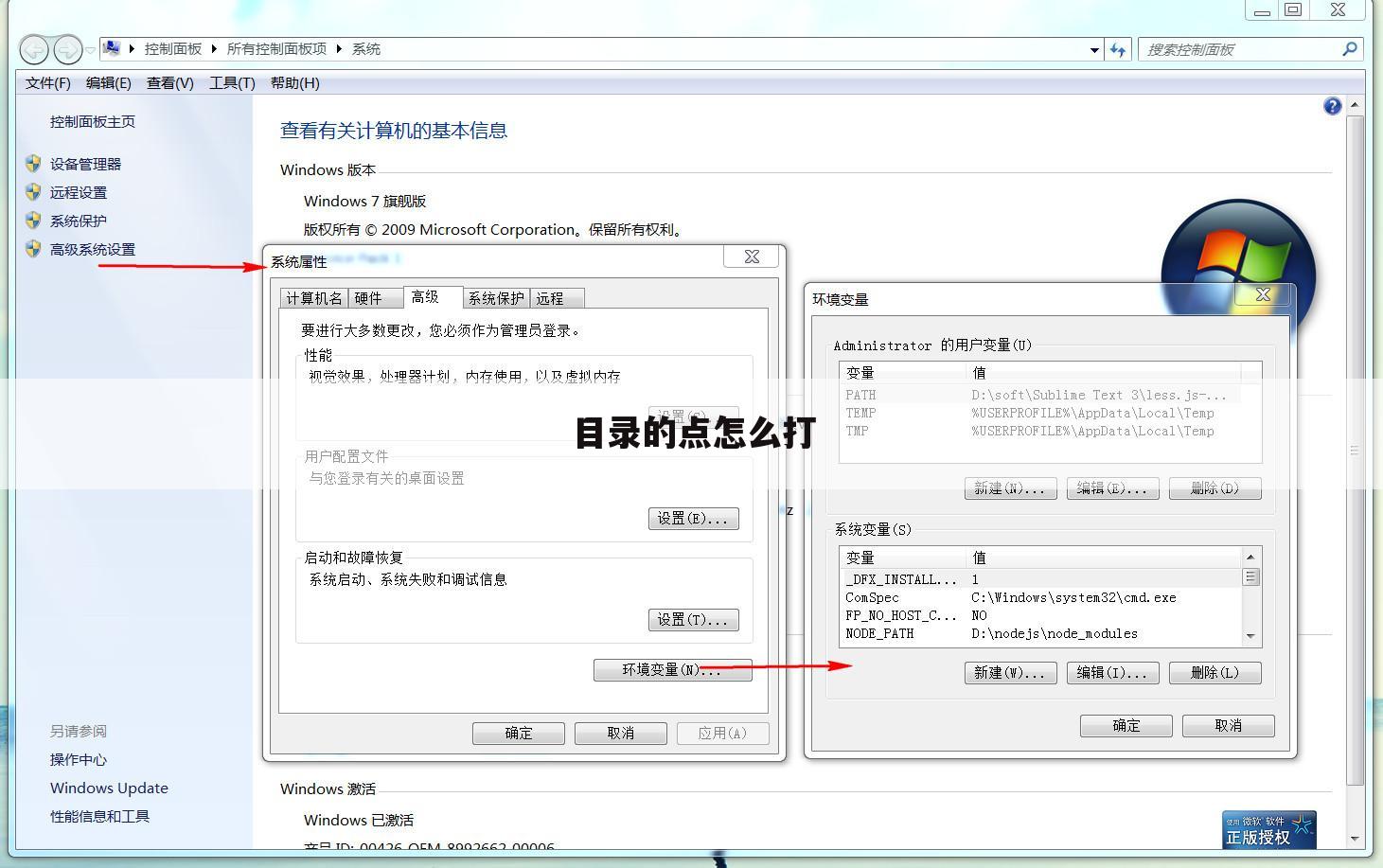Switch to 远程 tab
1383x868 pixels.
point(558,298)
